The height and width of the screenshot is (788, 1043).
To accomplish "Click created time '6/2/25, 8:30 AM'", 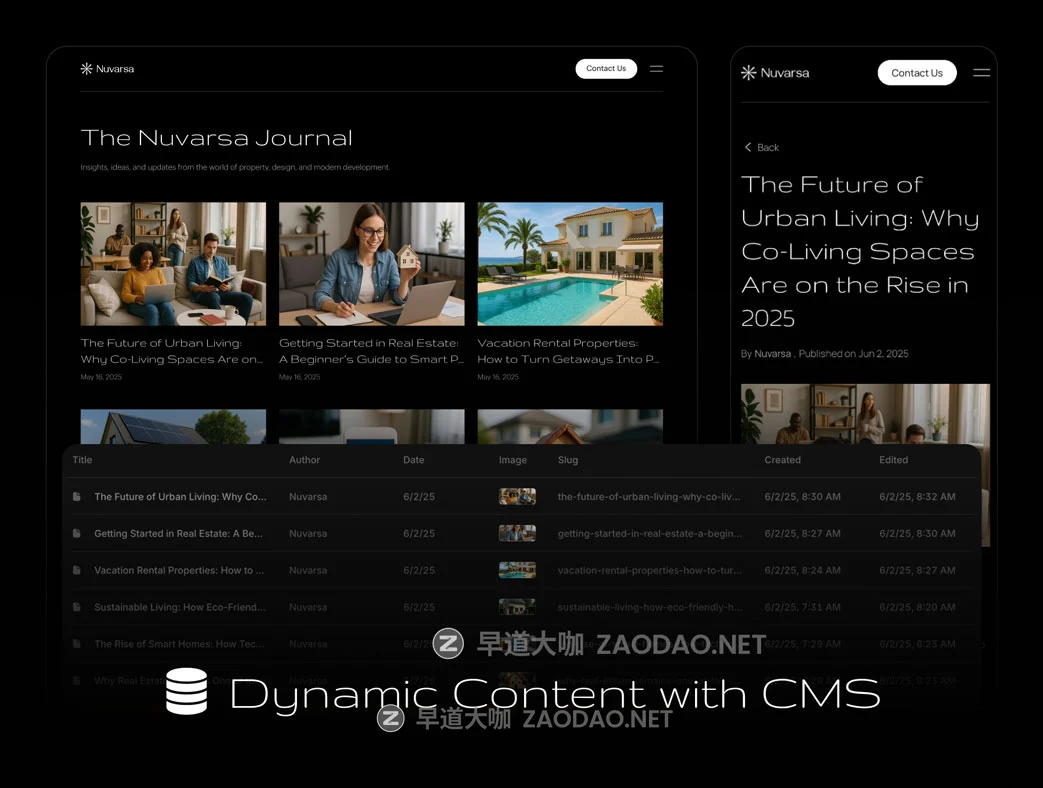I will (802, 496).
